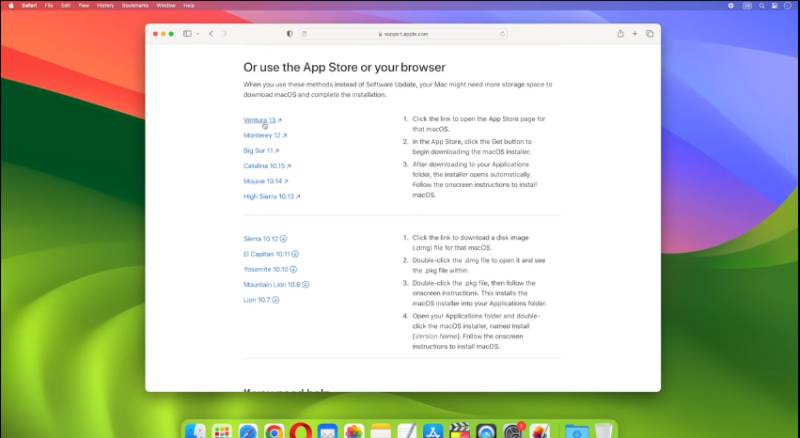Image resolution: width=800 pixels, height=438 pixels.
Task: Open Control Center in the menu bar
Action: 774,6
